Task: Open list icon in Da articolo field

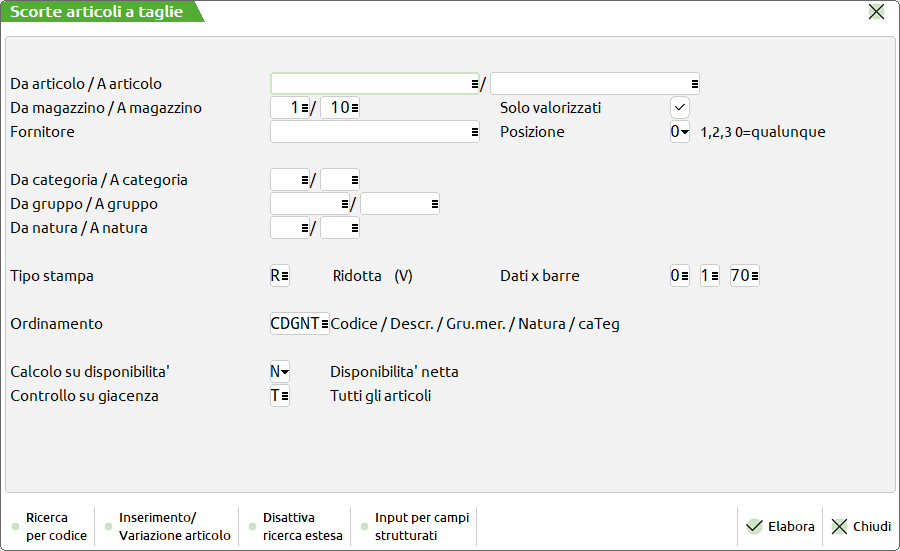Action: [474, 84]
